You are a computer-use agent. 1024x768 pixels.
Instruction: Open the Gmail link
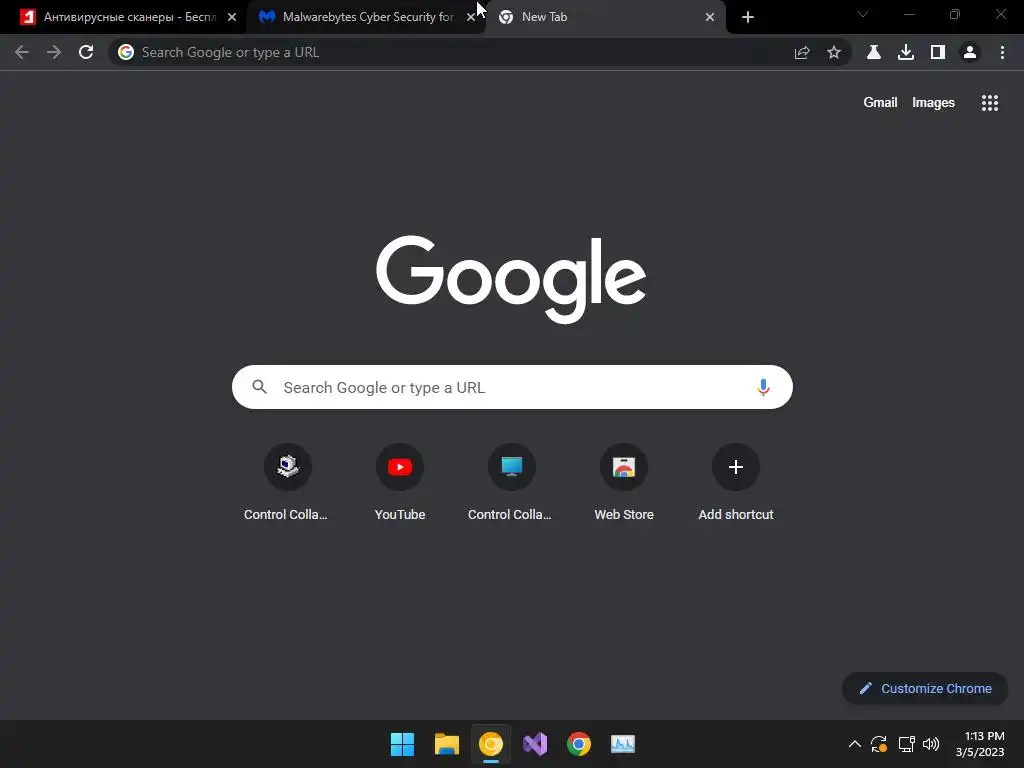pos(880,103)
